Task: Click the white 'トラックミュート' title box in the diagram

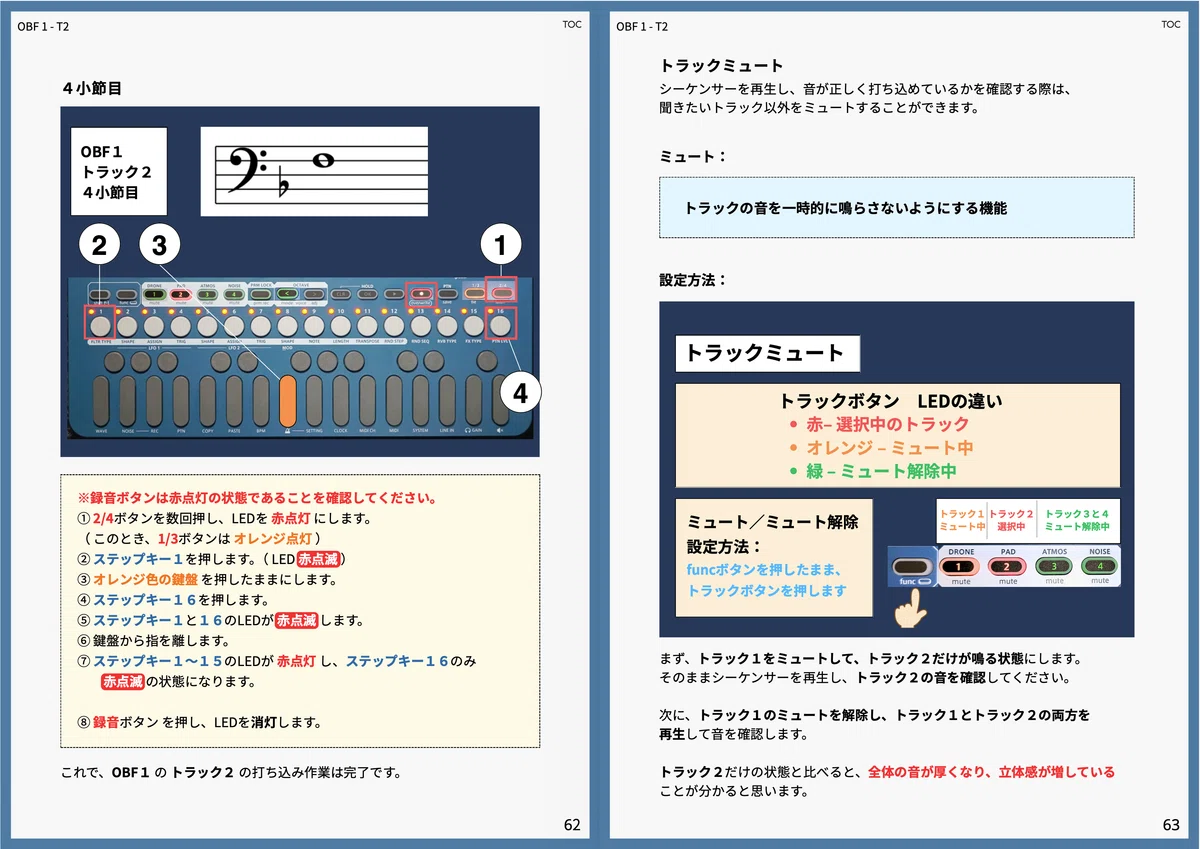Action: click(767, 353)
